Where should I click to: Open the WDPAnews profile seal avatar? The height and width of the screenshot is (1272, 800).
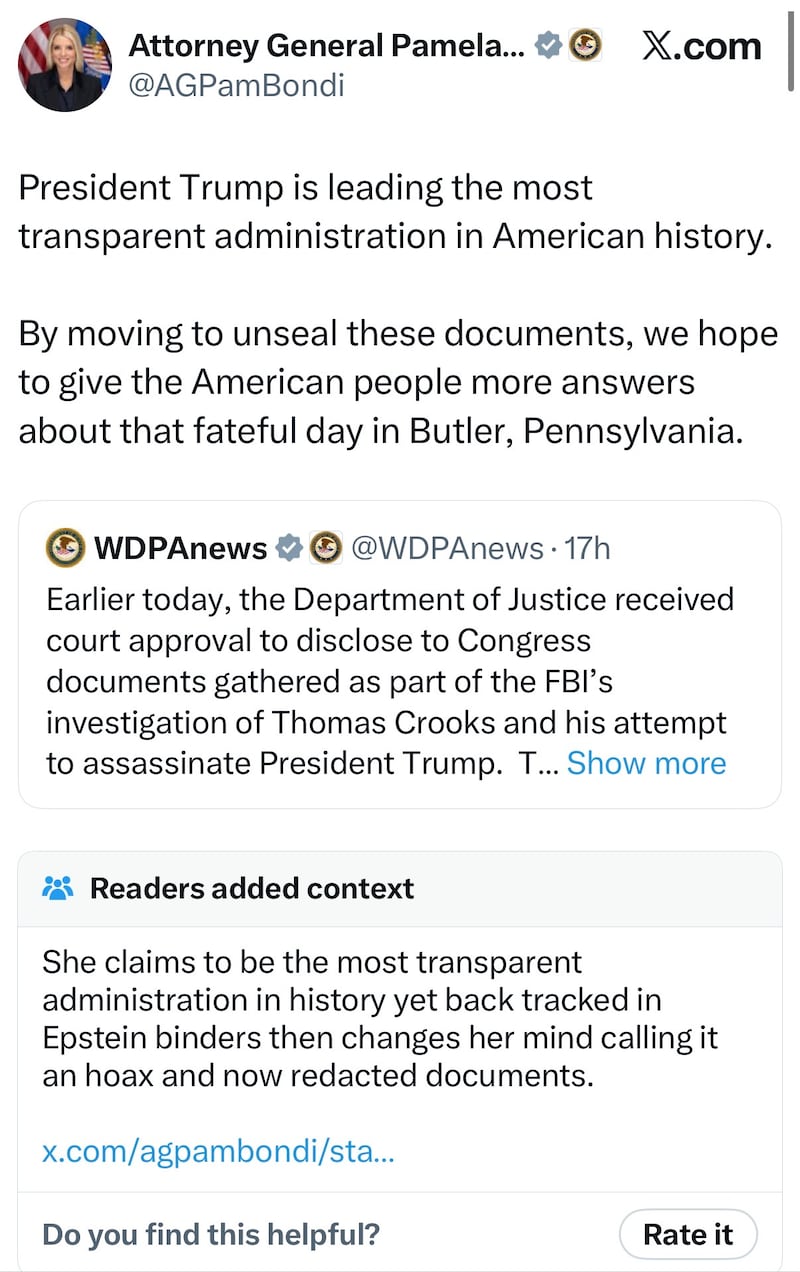coord(63,547)
